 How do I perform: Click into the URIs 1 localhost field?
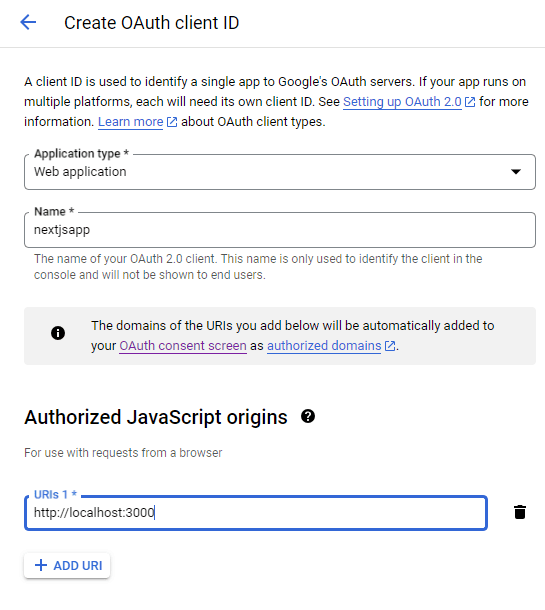coord(256,513)
